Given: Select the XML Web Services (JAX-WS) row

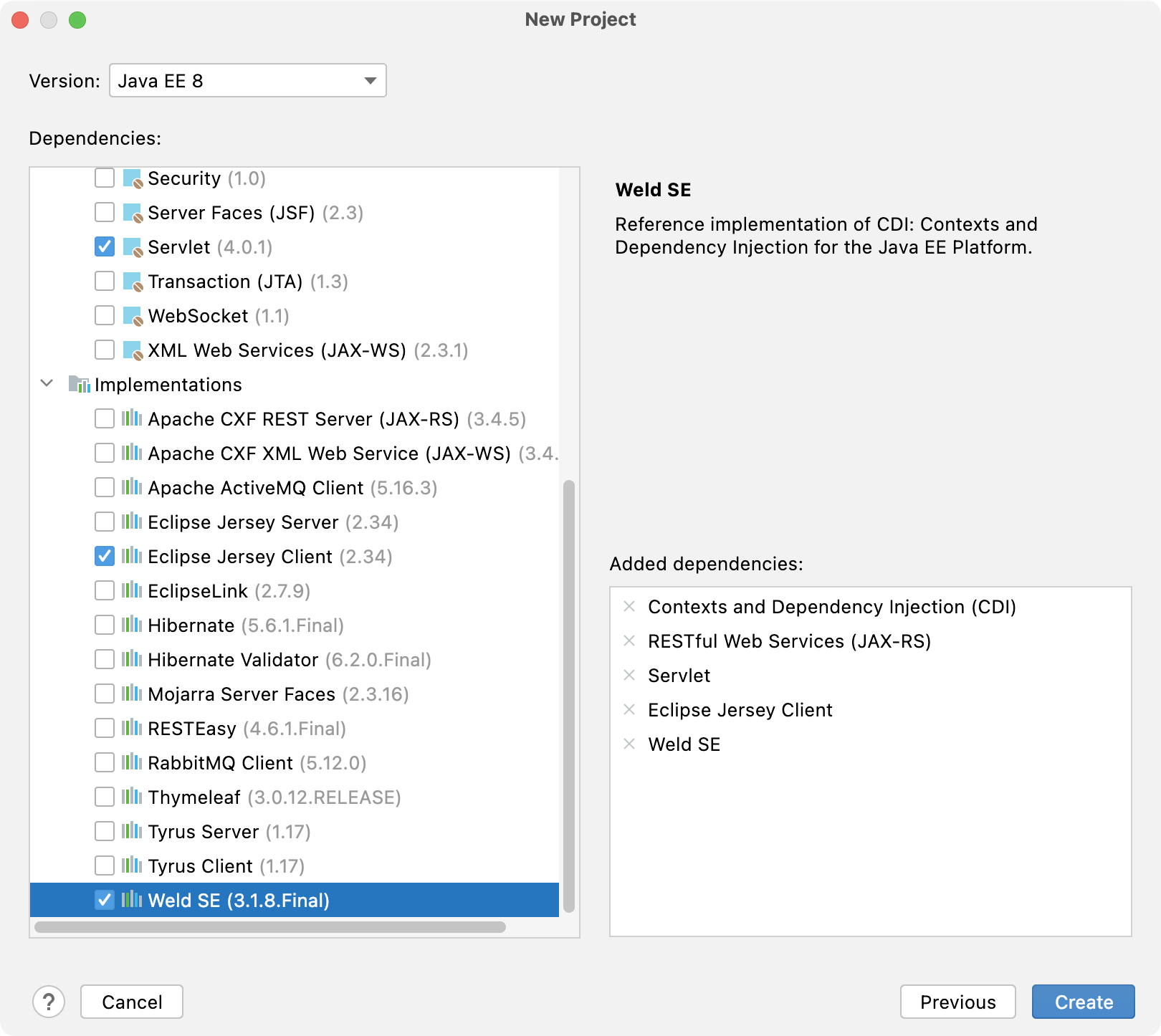Looking at the screenshot, I should 295,350.
